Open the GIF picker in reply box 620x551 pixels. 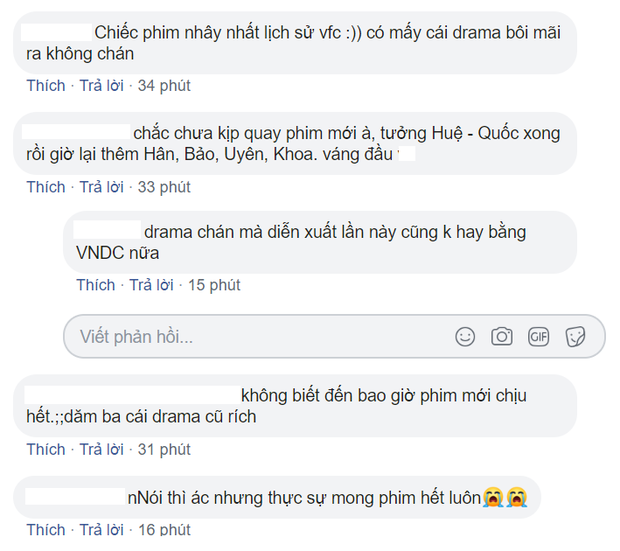(539, 337)
